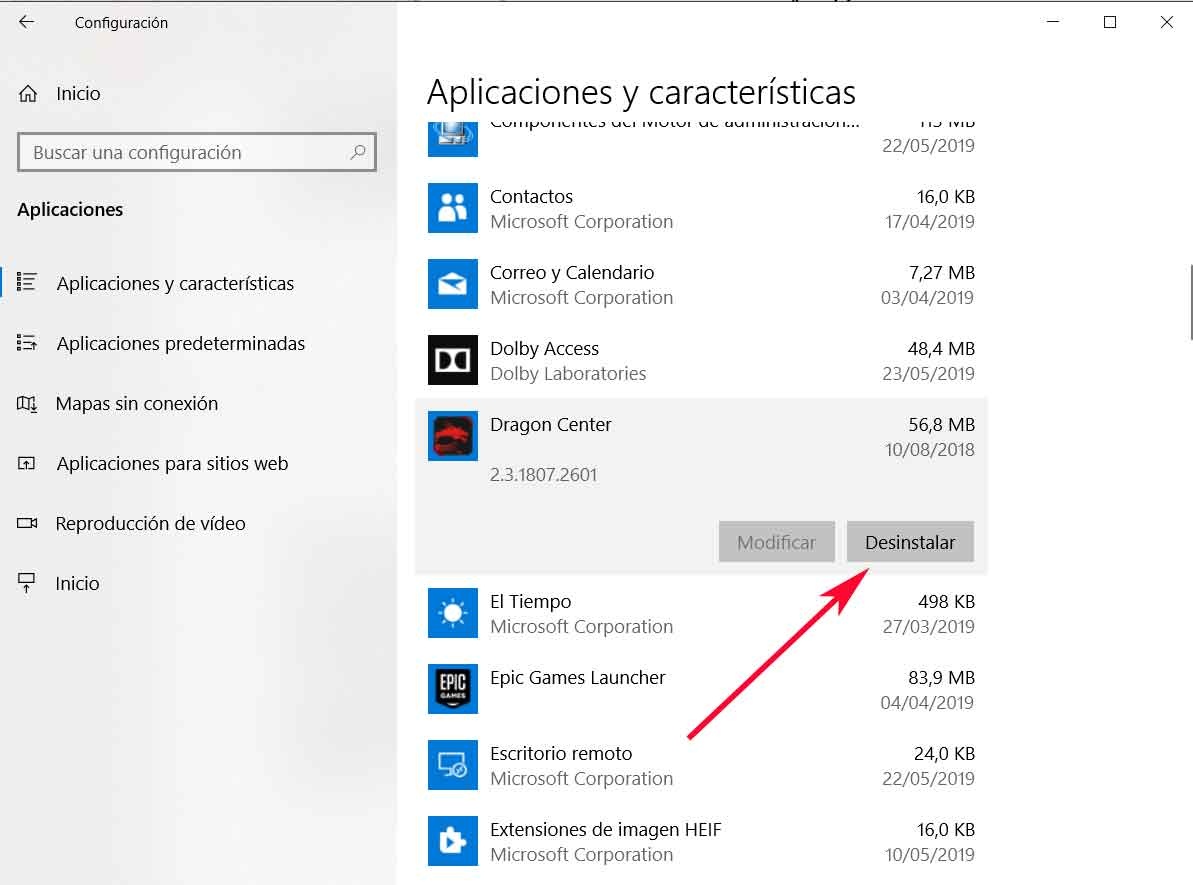Click the Aplicaciones y características list icon
1193x885 pixels.
(x=27, y=282)
